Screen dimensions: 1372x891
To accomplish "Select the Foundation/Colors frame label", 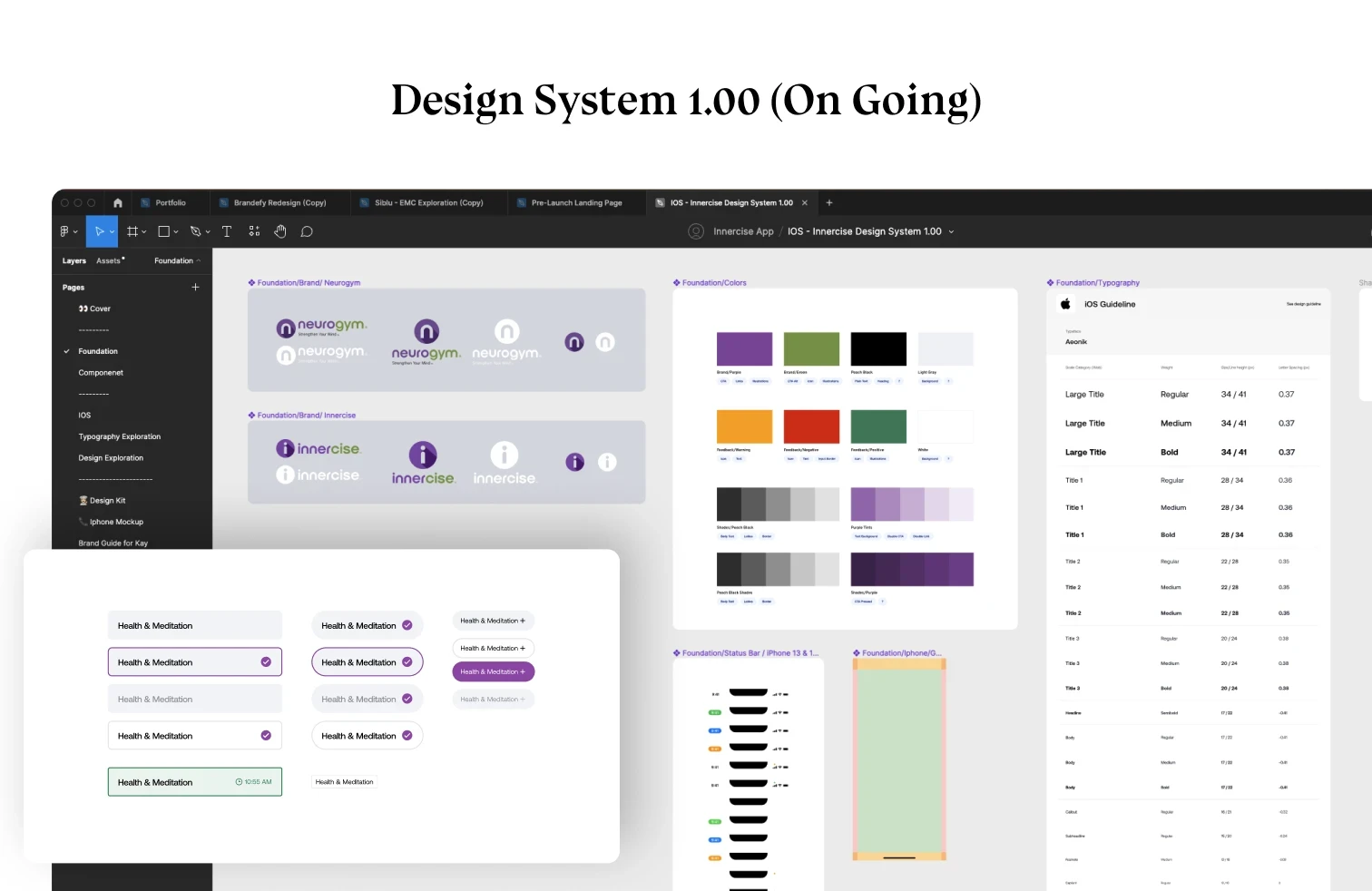I will 710,283.
